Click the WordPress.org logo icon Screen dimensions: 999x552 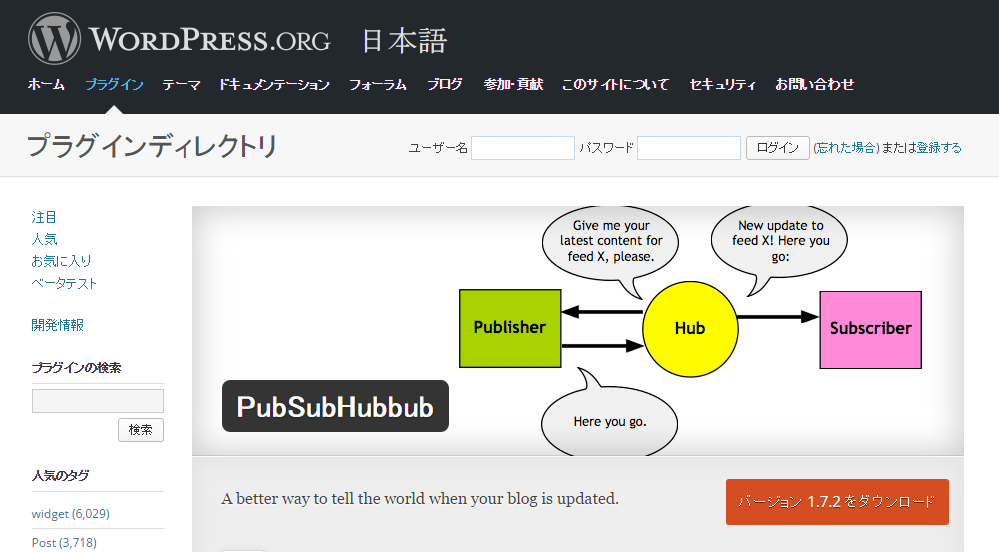click(x=54, y=40)
